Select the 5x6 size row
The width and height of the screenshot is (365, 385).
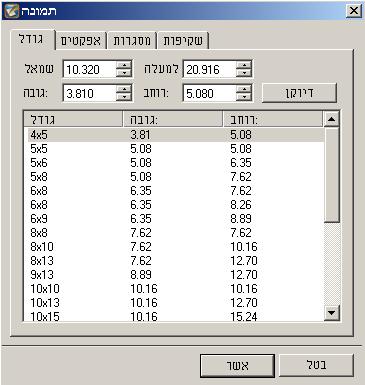point(175,163)
